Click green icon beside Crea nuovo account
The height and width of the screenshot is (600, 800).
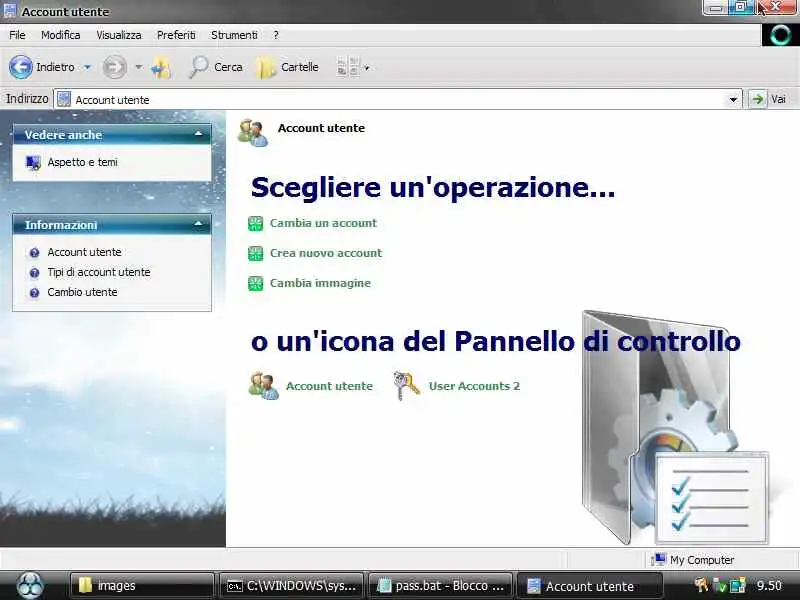tap(256, 254)
